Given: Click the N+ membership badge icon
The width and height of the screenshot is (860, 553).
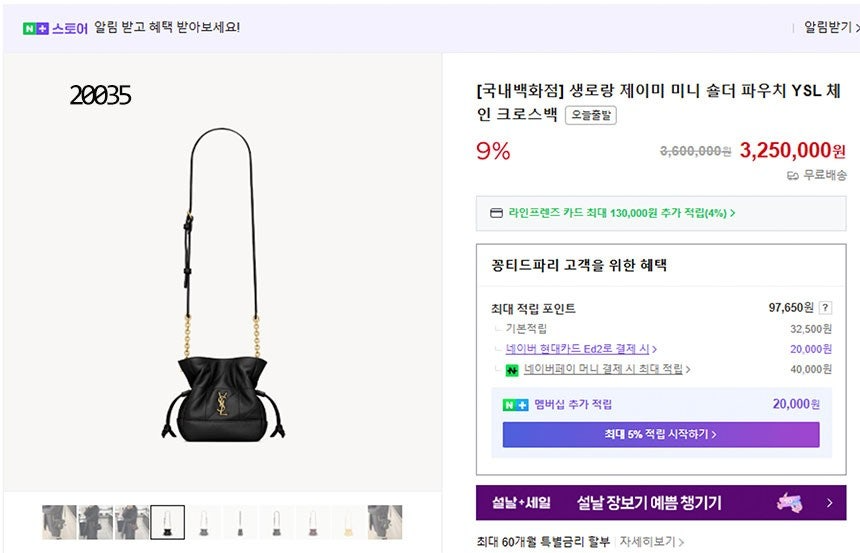Looking at the screenshot, I should point(515,405).
